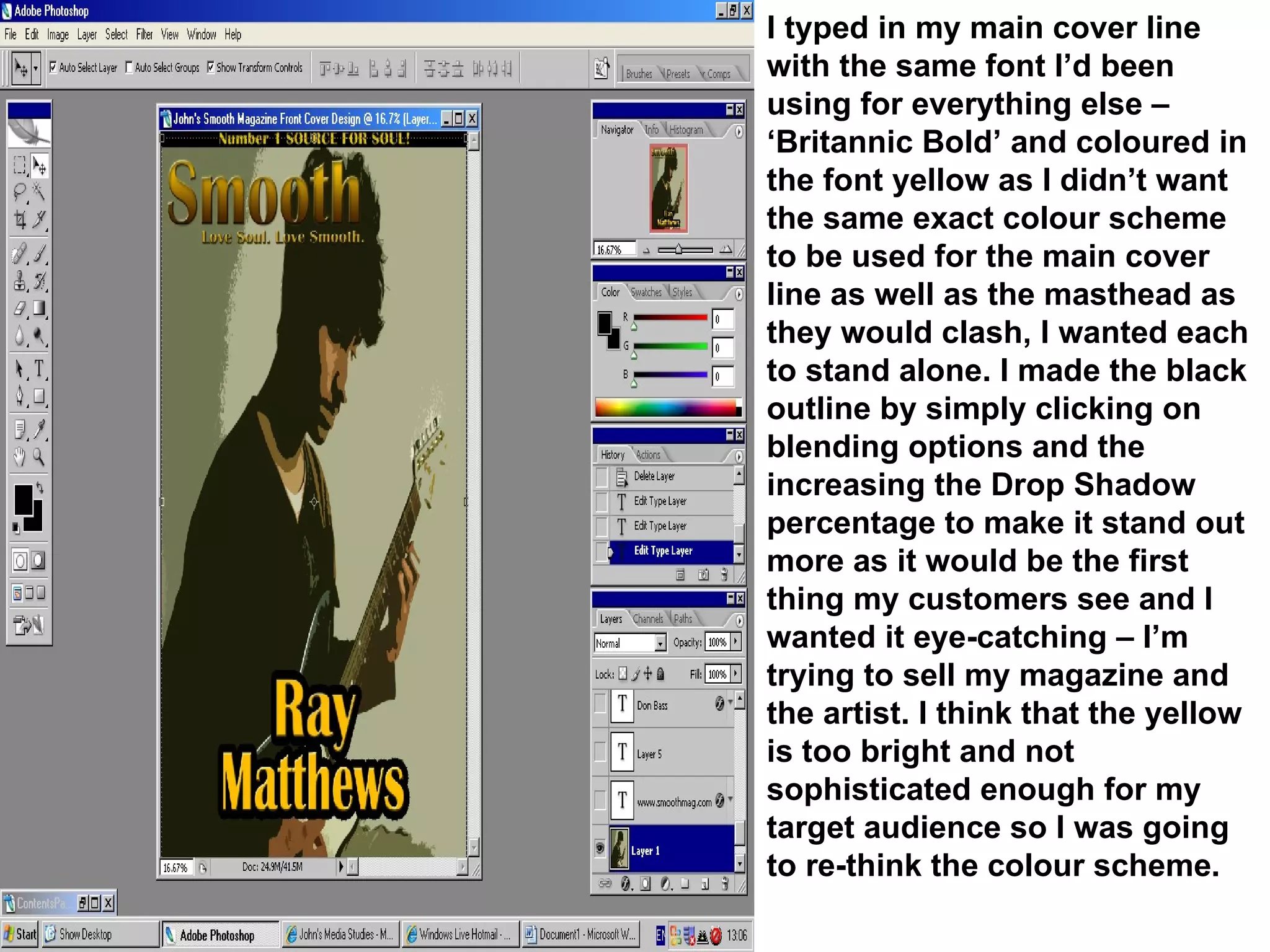Select the Crop tool
The image size is (1270, 952).
[20, 219]
